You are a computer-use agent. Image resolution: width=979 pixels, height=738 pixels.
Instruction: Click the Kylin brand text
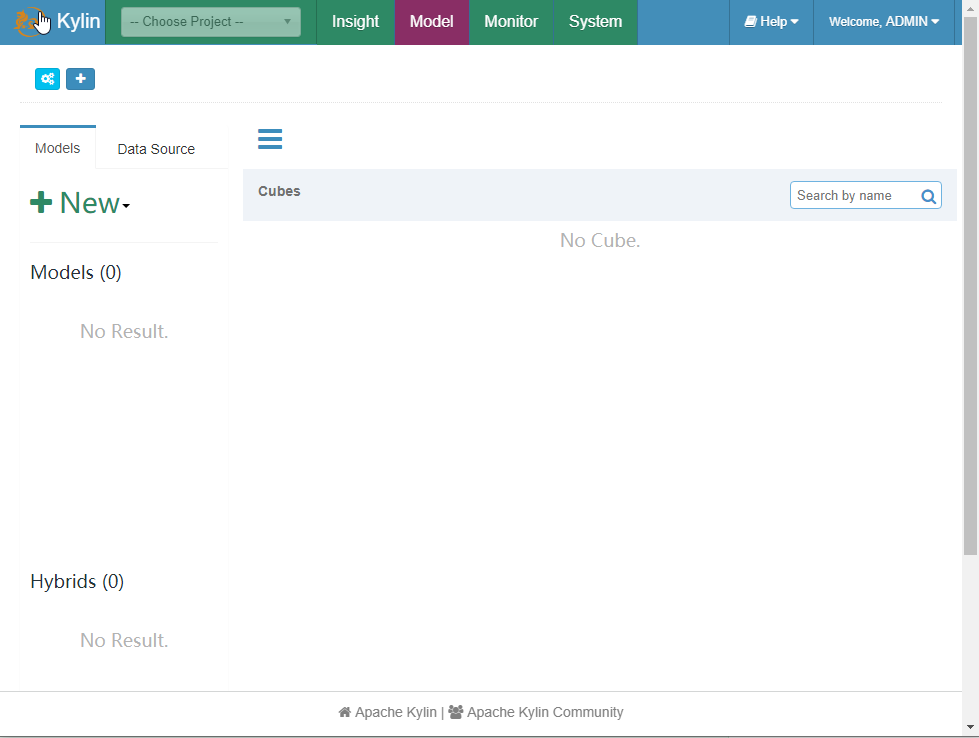(x=79, y=21)
